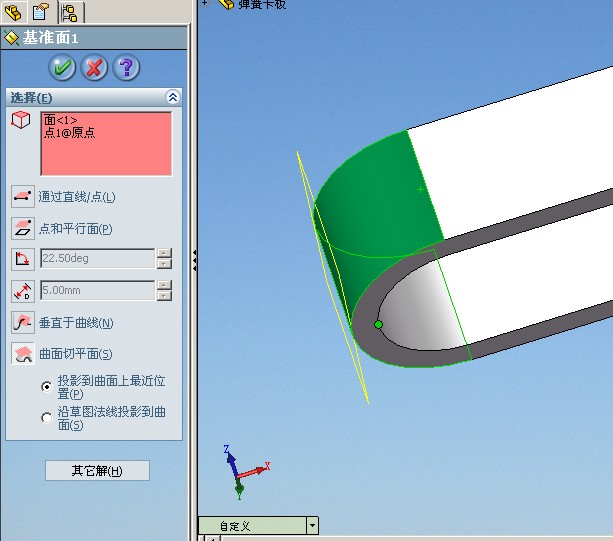This screenshot has height=541, width=613.
Task: Choose 通过直线/点 plane option icon
Action: click(23, 197)
